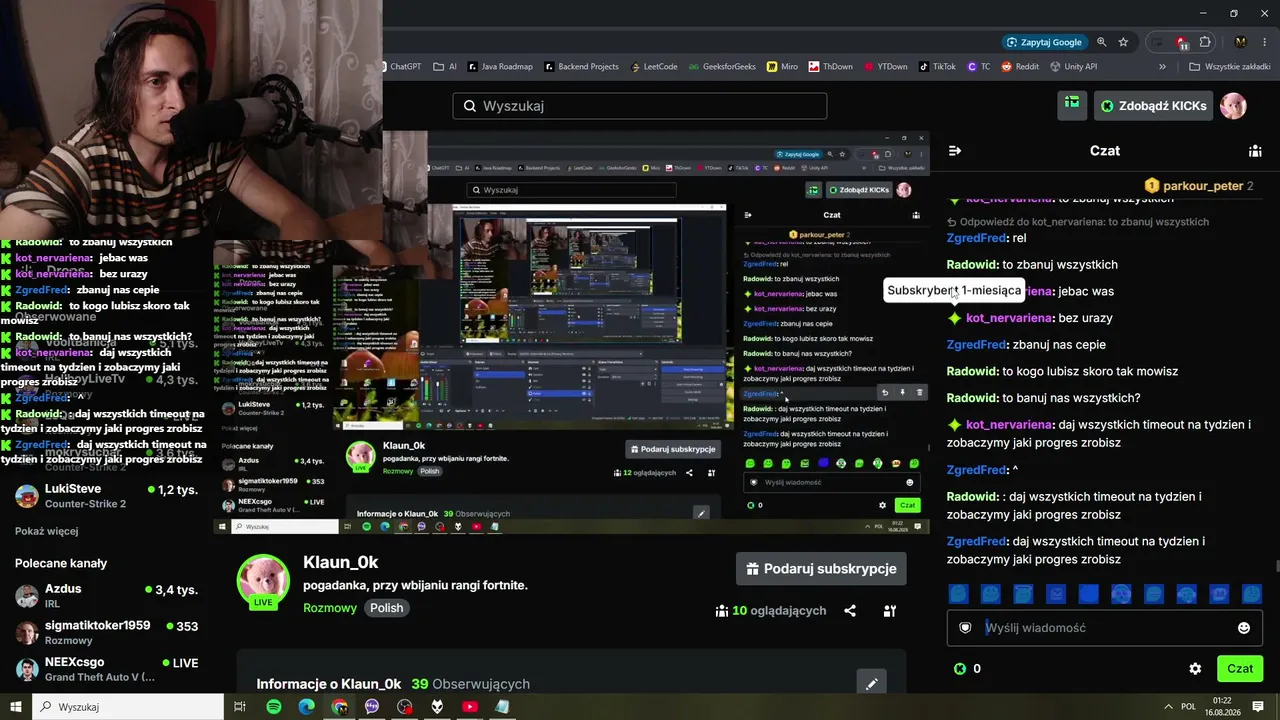Click the KICKs balance icon below chat
The height and width of the screenshot is (720, 1280).
click(960, 669)
